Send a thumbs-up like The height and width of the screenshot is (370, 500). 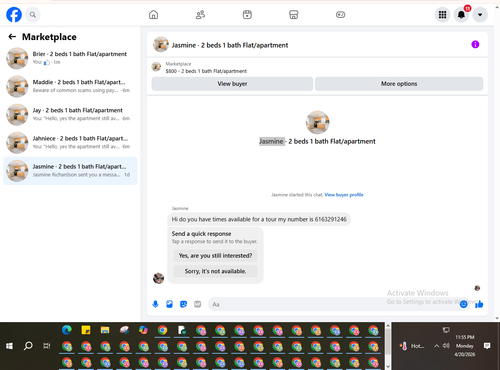click(479, 304)
